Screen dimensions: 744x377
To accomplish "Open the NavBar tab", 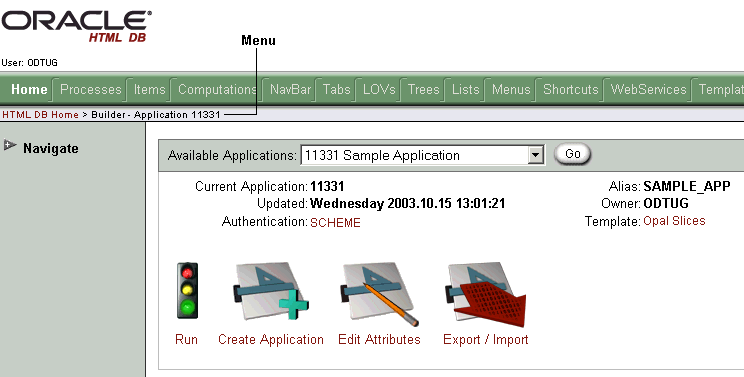I will 290,90.
